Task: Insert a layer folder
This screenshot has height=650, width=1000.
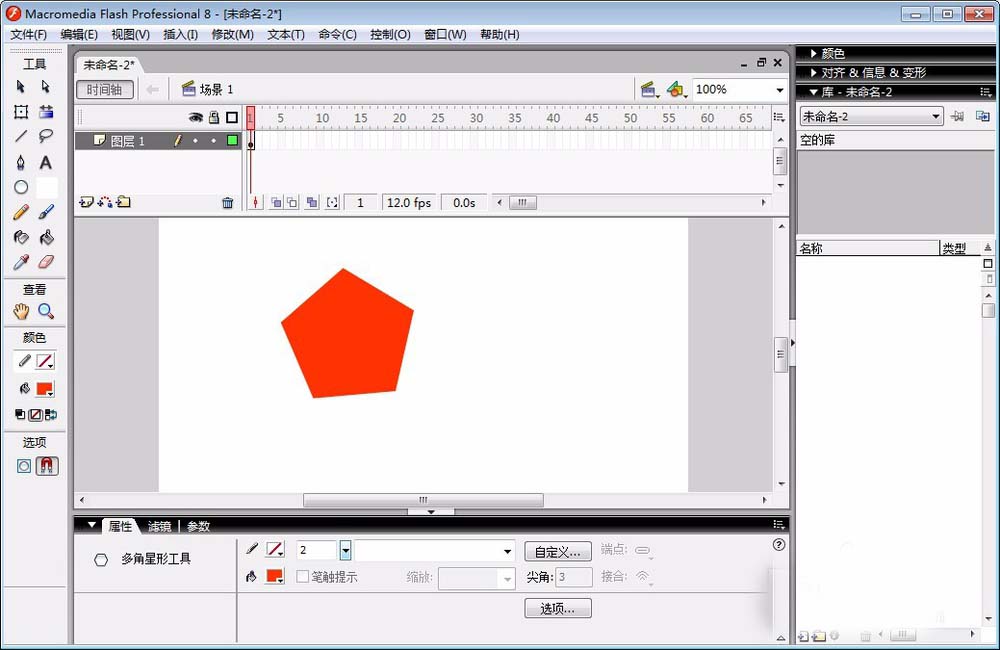Action: (x=124, y=202)
